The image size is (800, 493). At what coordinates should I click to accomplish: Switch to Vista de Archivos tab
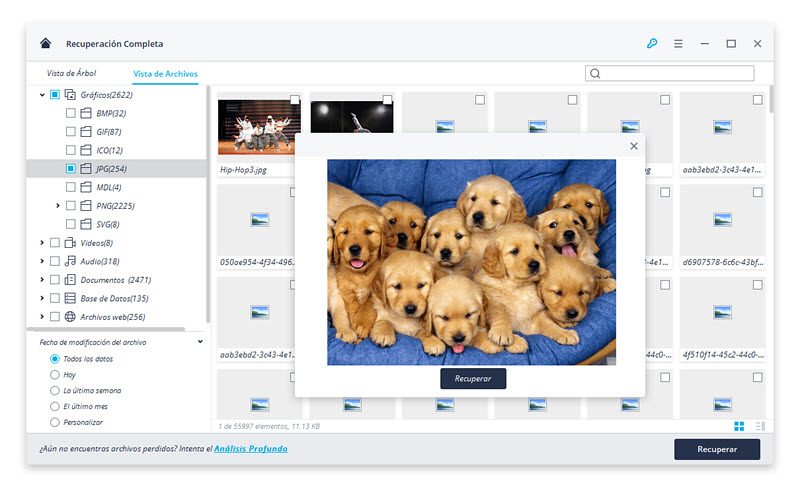coord(165,73)
